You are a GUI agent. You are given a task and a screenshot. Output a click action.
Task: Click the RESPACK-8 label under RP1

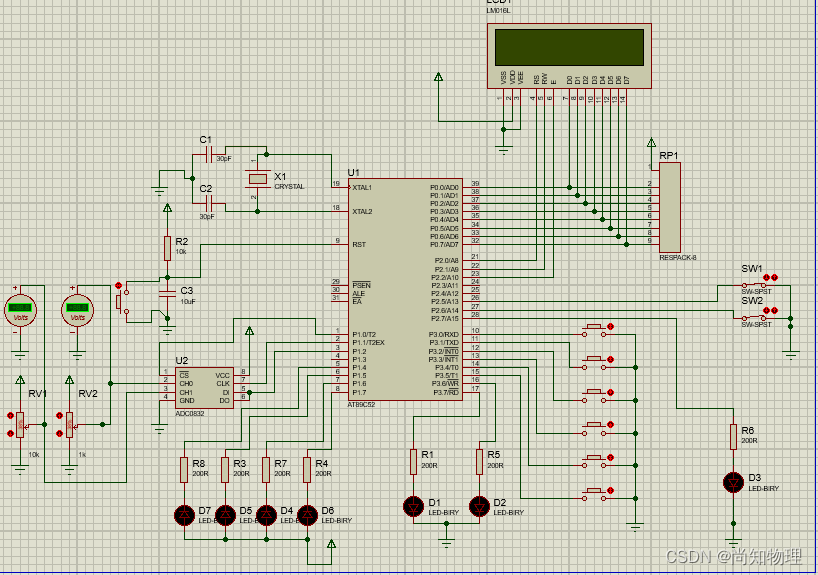678,258
